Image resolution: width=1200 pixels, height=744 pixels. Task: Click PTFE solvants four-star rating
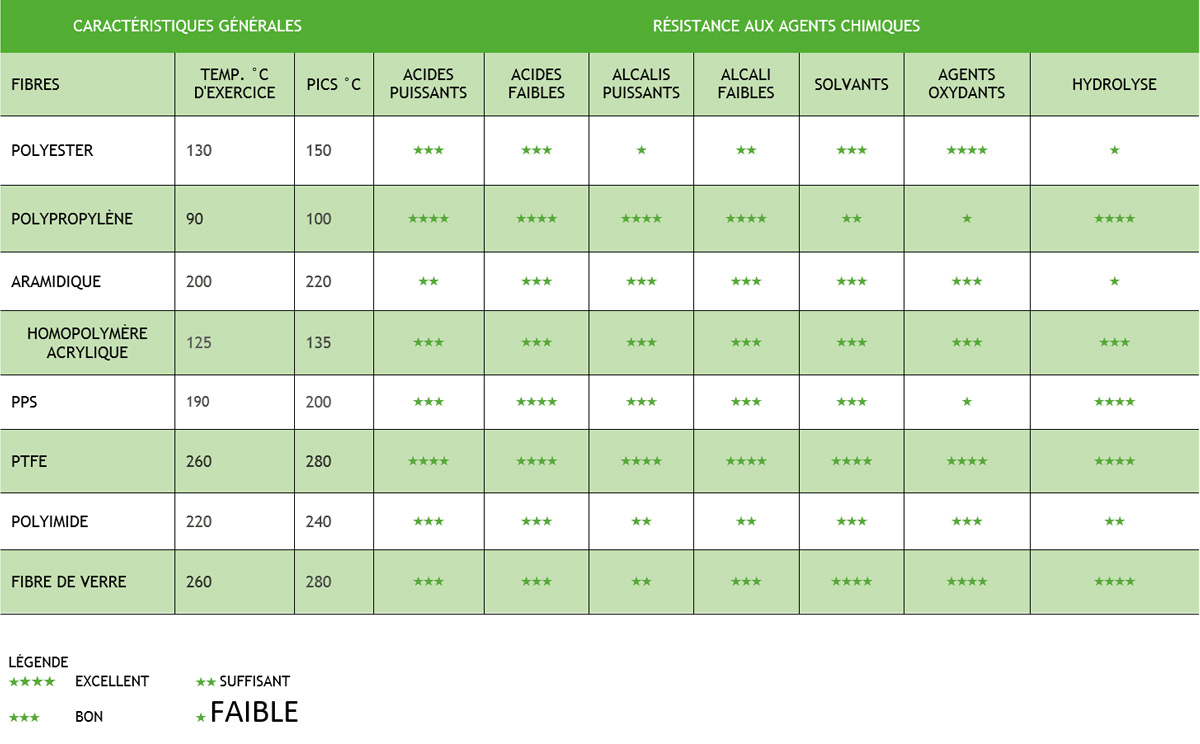click(x=851, y=462)
